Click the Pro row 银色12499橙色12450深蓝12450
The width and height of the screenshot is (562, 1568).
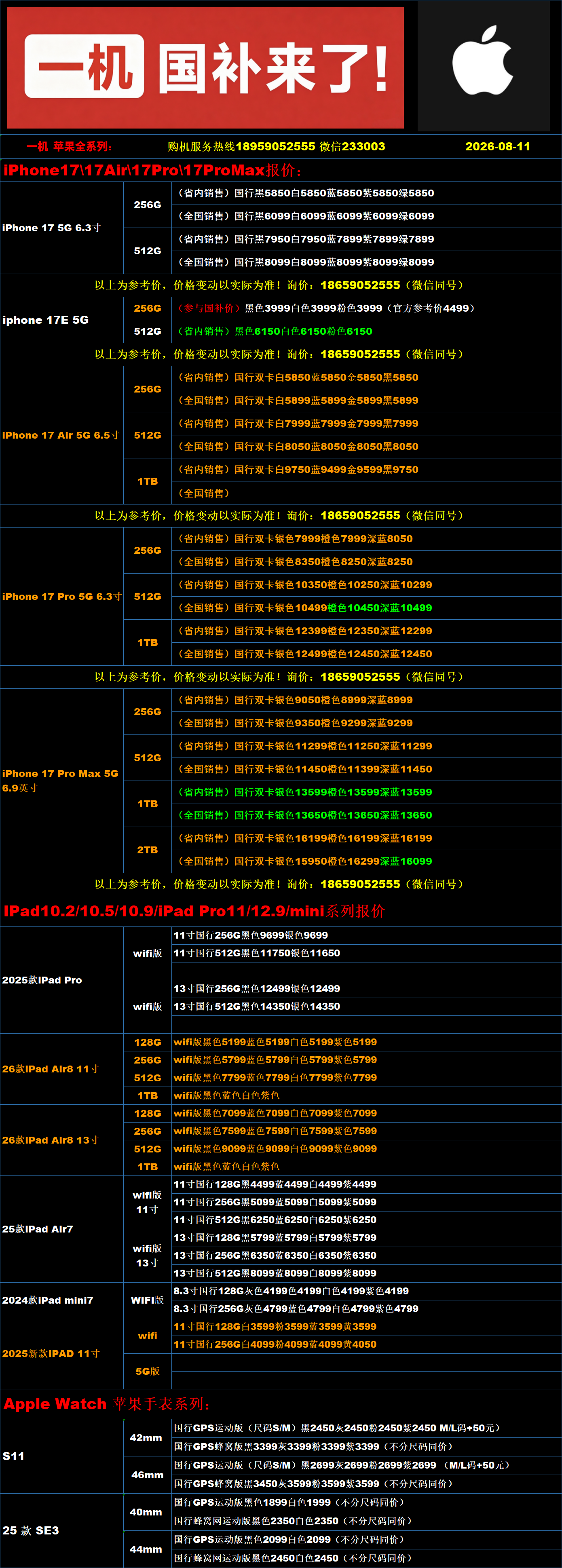tap(367, 654)
